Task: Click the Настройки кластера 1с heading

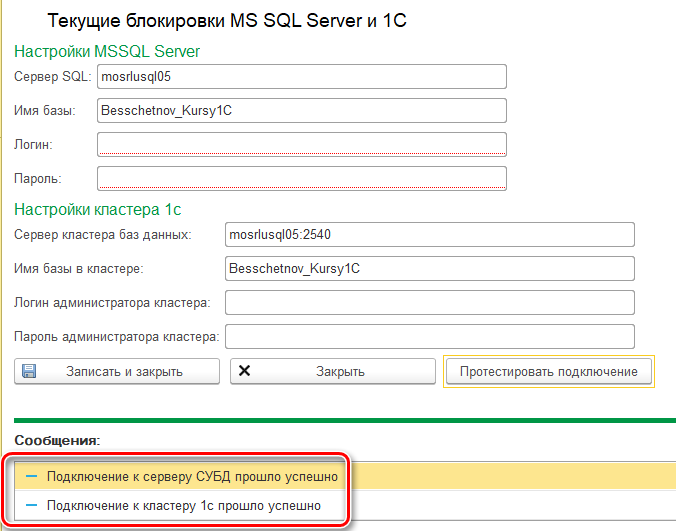Action: [97, 209]
